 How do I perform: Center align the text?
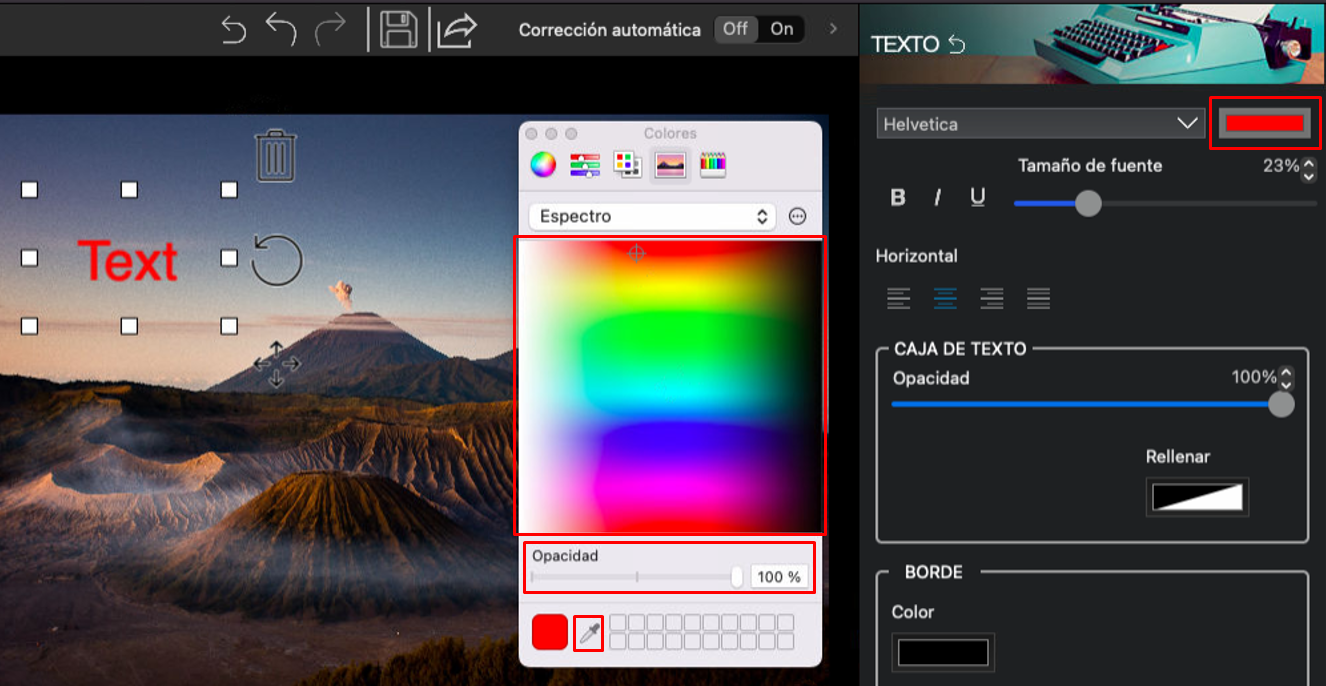click(945, 297)
